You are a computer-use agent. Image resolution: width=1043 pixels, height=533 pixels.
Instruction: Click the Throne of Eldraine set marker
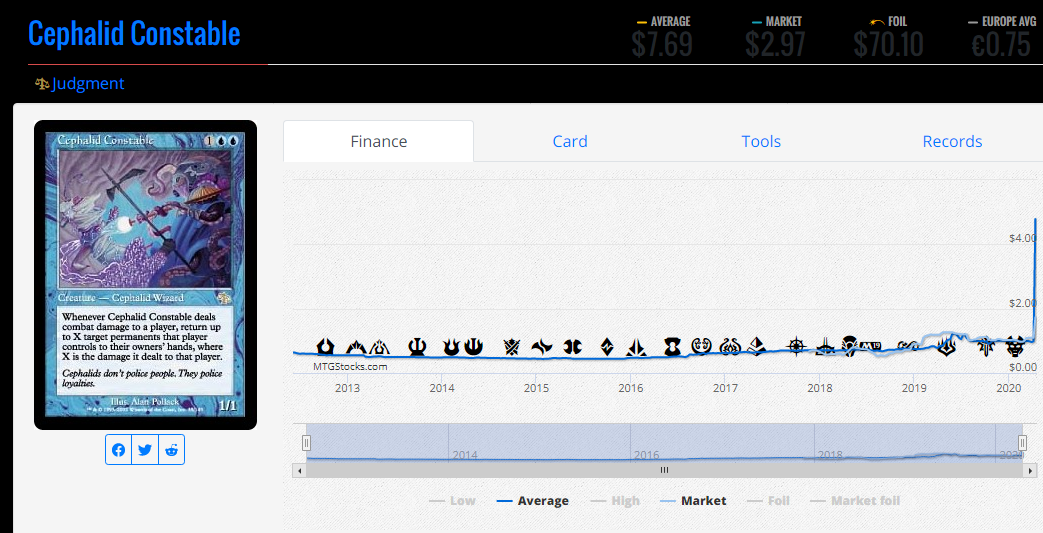coord(985,346)
